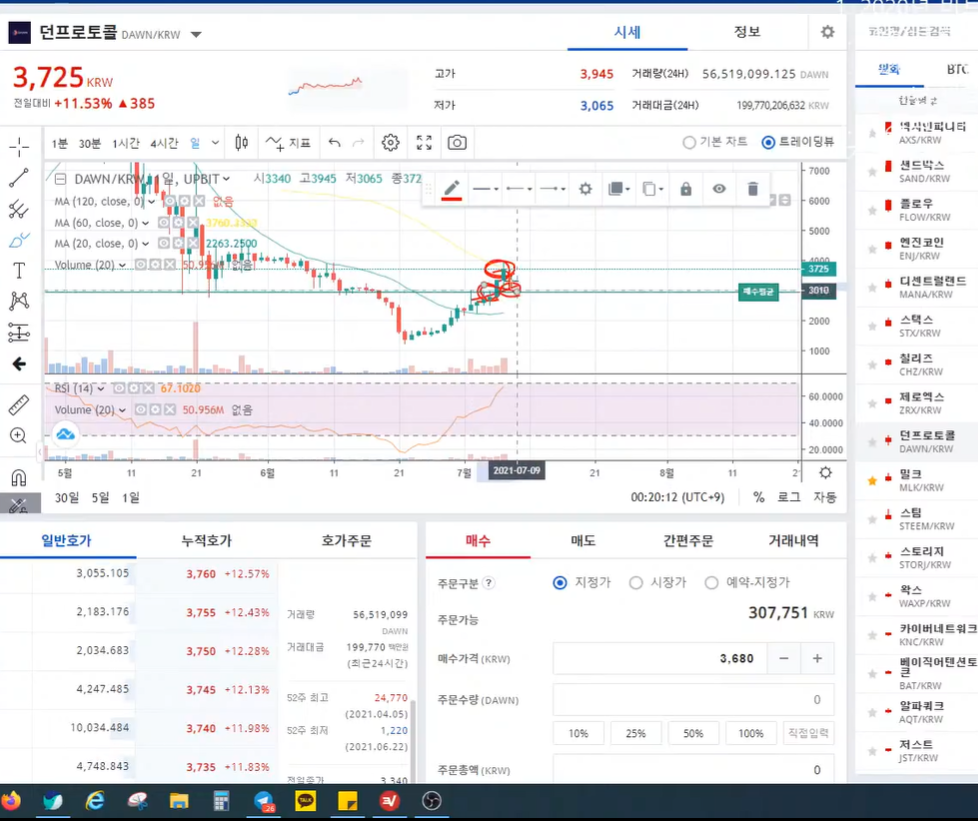Select the 30일 date range
Screen dimensions: 978x821
67,497
